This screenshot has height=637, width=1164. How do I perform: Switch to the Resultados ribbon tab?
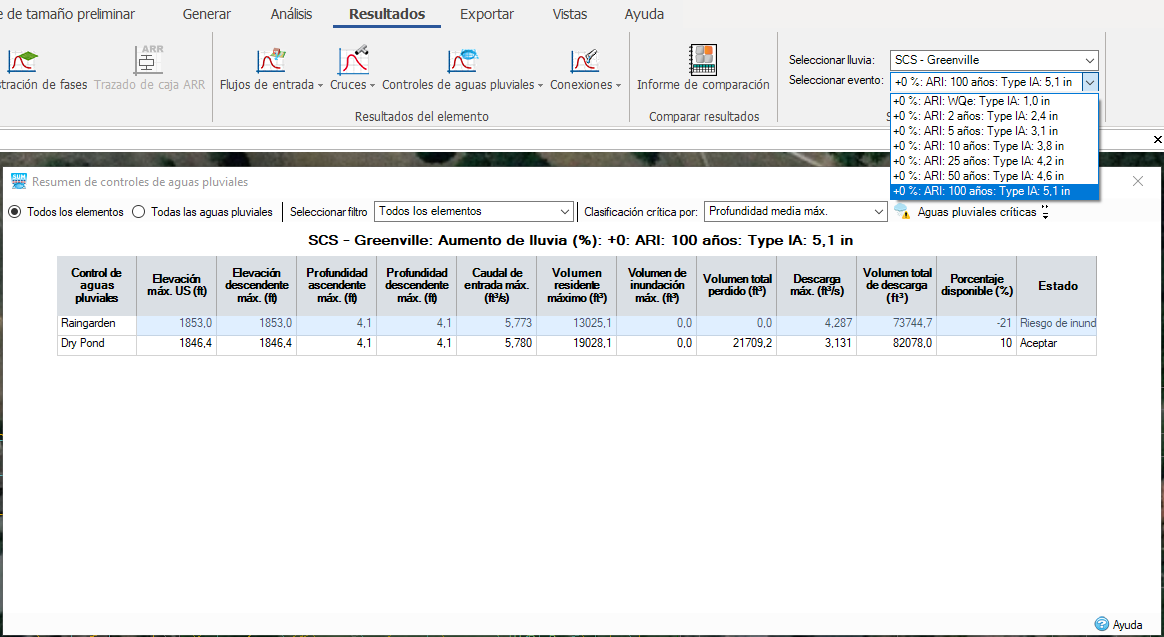pos(387,14)
